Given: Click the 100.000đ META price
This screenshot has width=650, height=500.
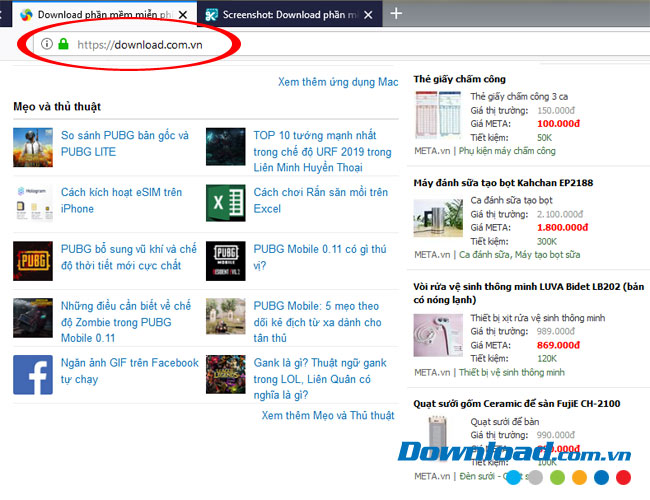Looking at the screenshot, I should [558, 124].
